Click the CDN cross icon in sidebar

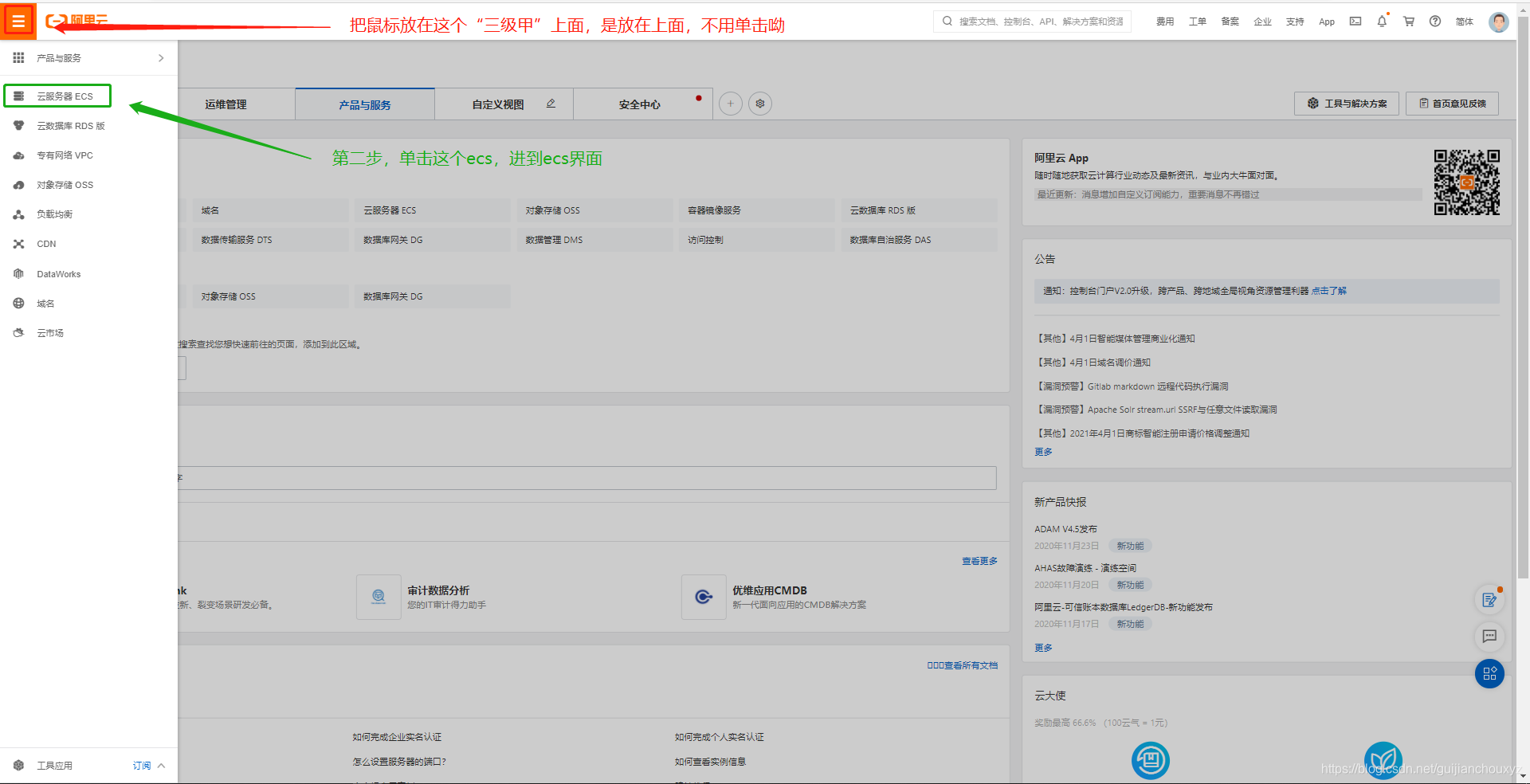tap(18, 244)
